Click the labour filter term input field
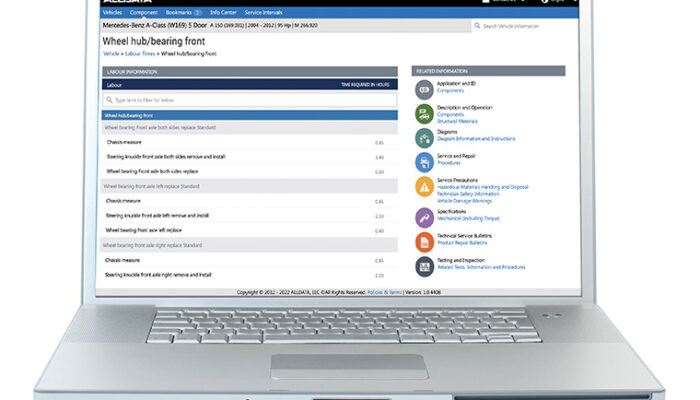This screenshot has width=700, height=400. coord(250,100)
